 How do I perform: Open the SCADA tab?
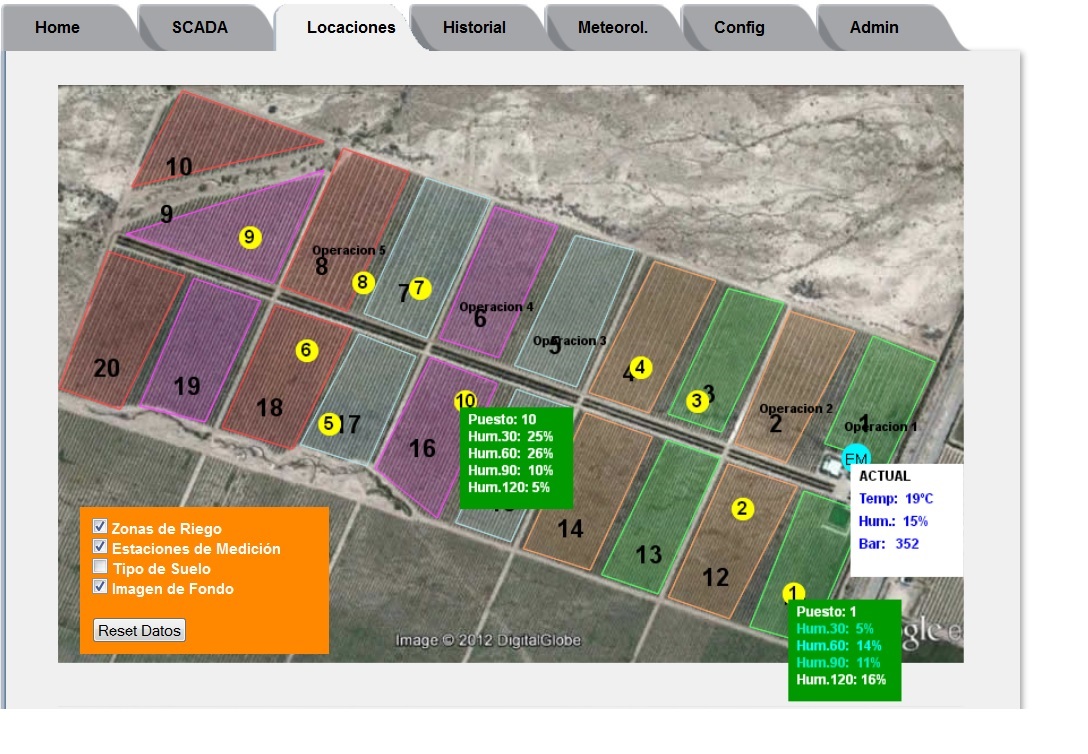tap(200, 28)
